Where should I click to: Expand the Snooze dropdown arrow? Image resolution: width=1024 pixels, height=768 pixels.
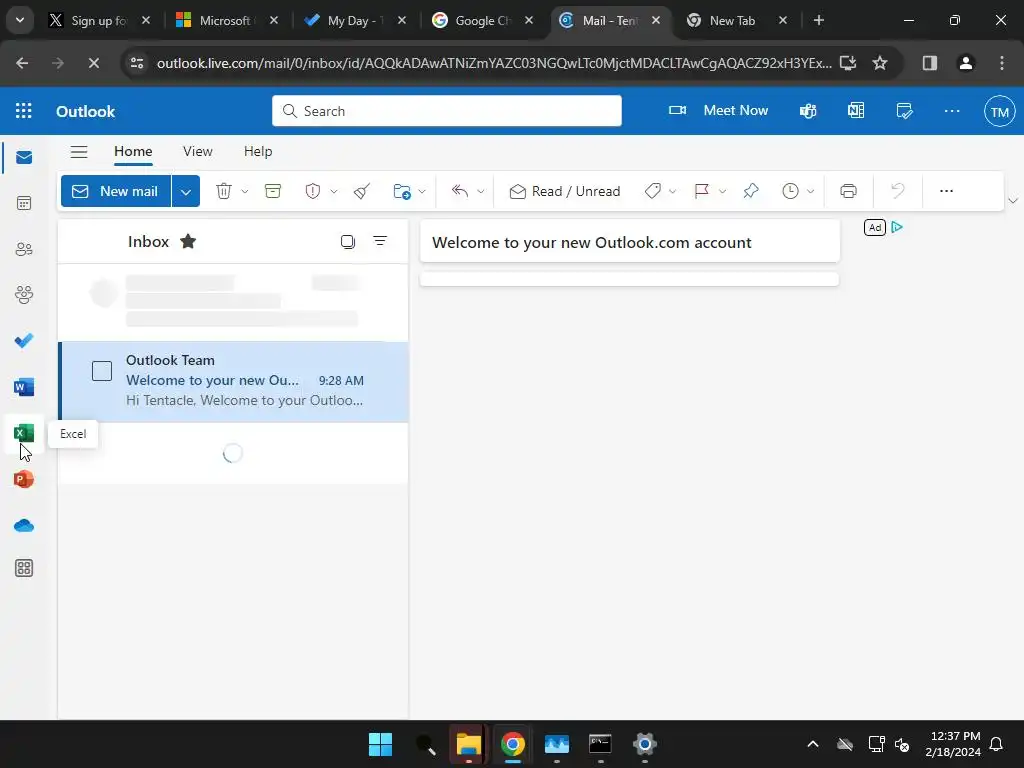tap(810, 191)
